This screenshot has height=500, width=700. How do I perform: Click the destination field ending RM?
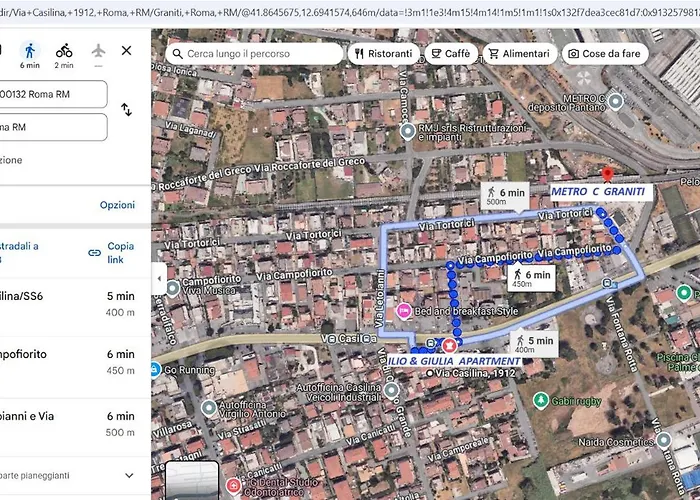54,127
